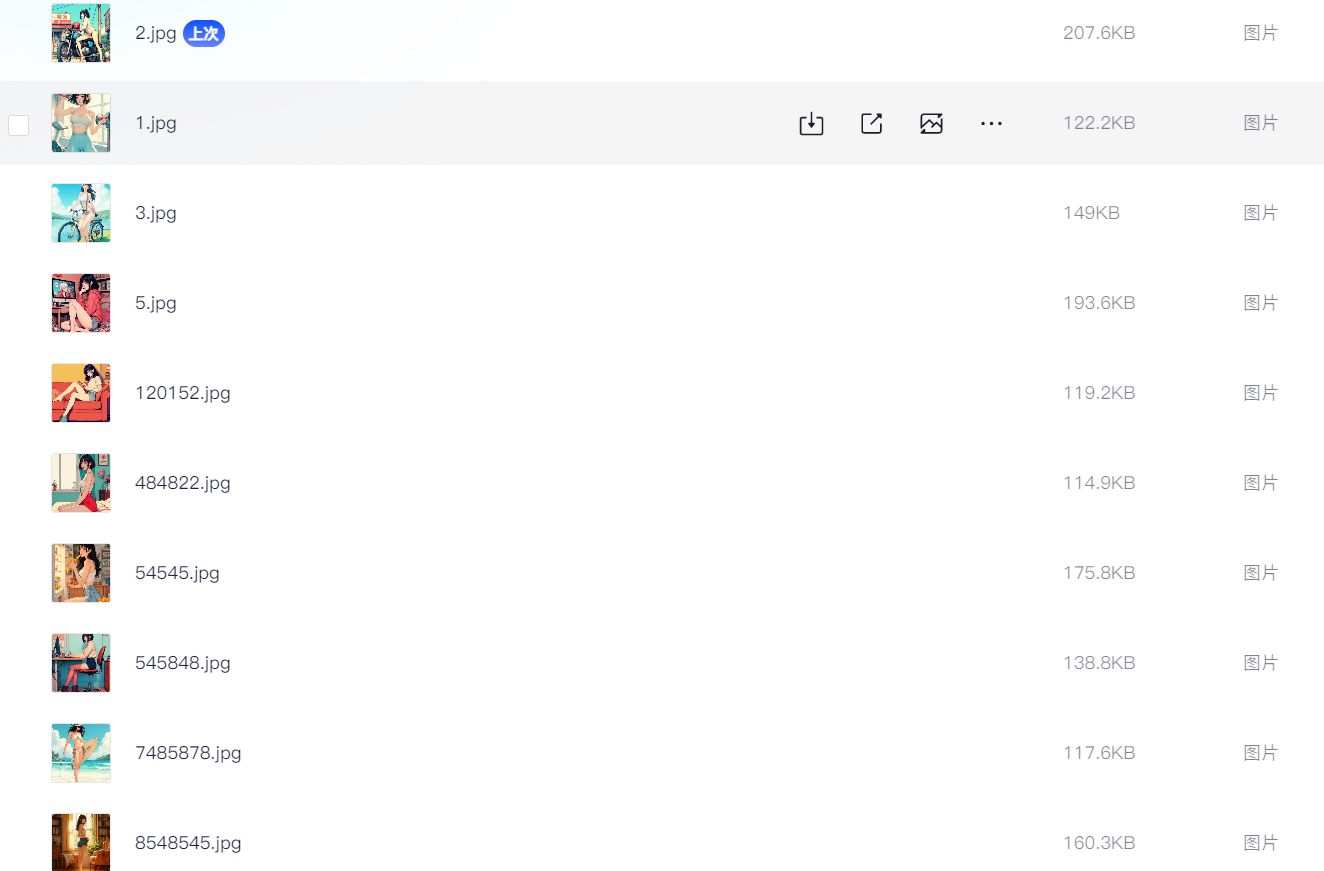Open thumbnail of 120152.jpg
Screen dimensions: 1324x871
coord(81,393)
